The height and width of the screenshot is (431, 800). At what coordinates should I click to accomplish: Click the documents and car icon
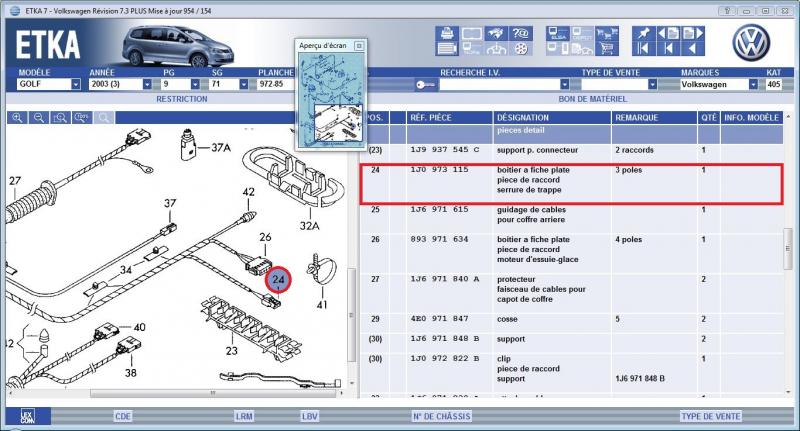[582, 49]
